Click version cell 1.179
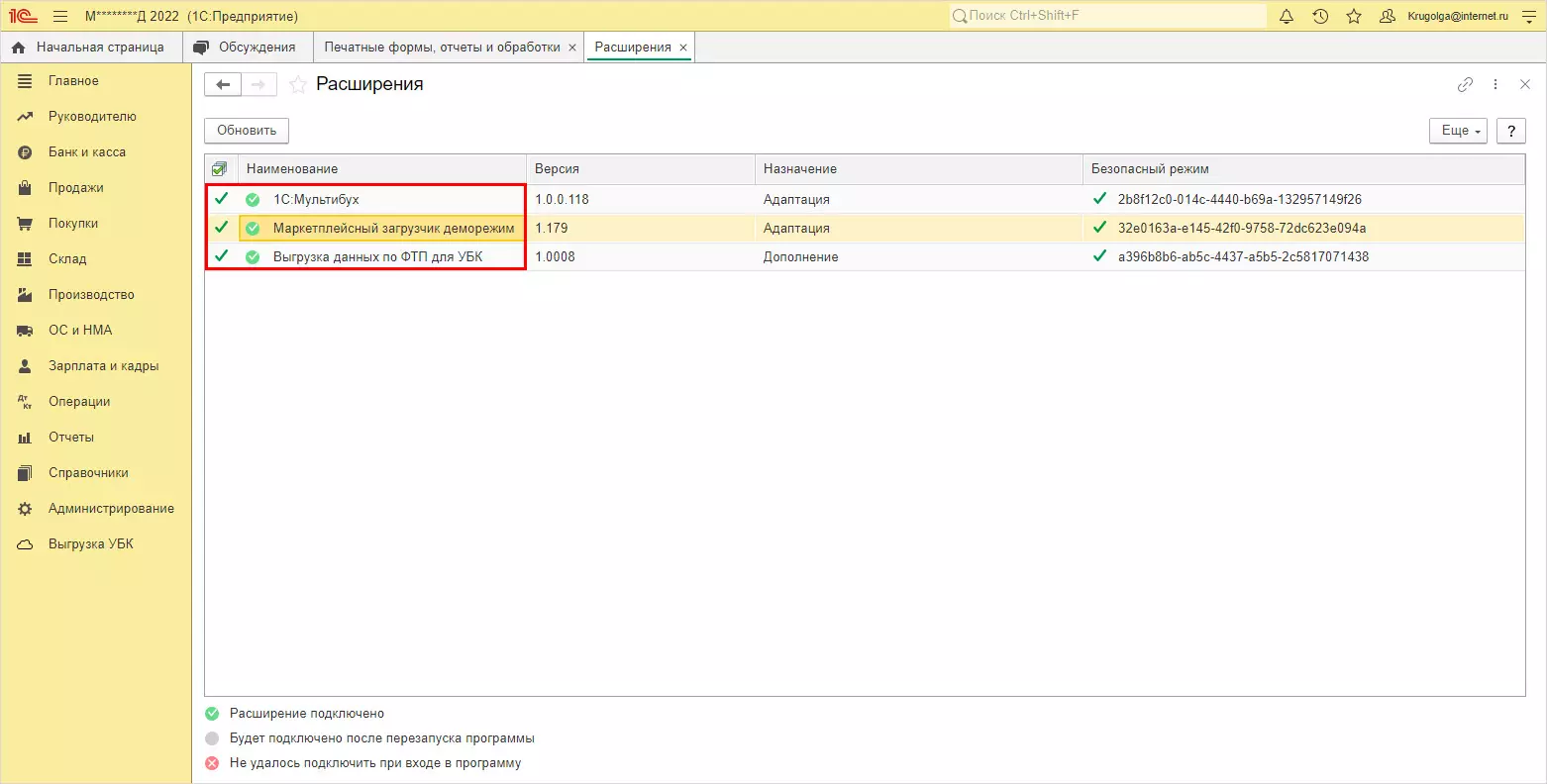1547x784 pixels. coord(552,228)
